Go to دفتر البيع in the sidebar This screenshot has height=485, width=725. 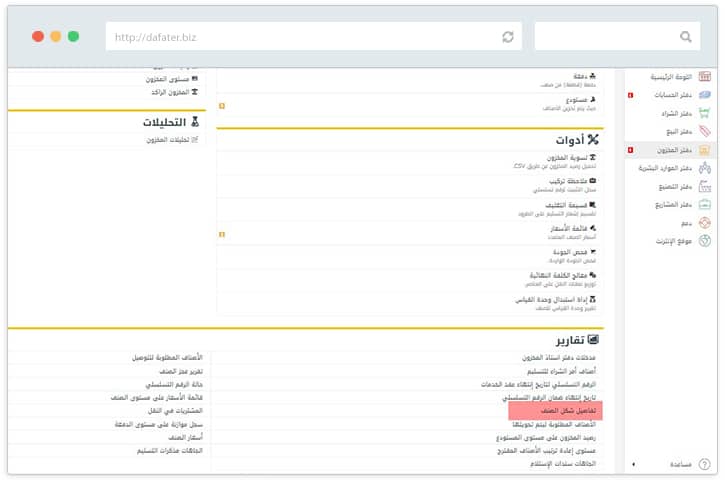pyautogui.click(x=679, y=132)
